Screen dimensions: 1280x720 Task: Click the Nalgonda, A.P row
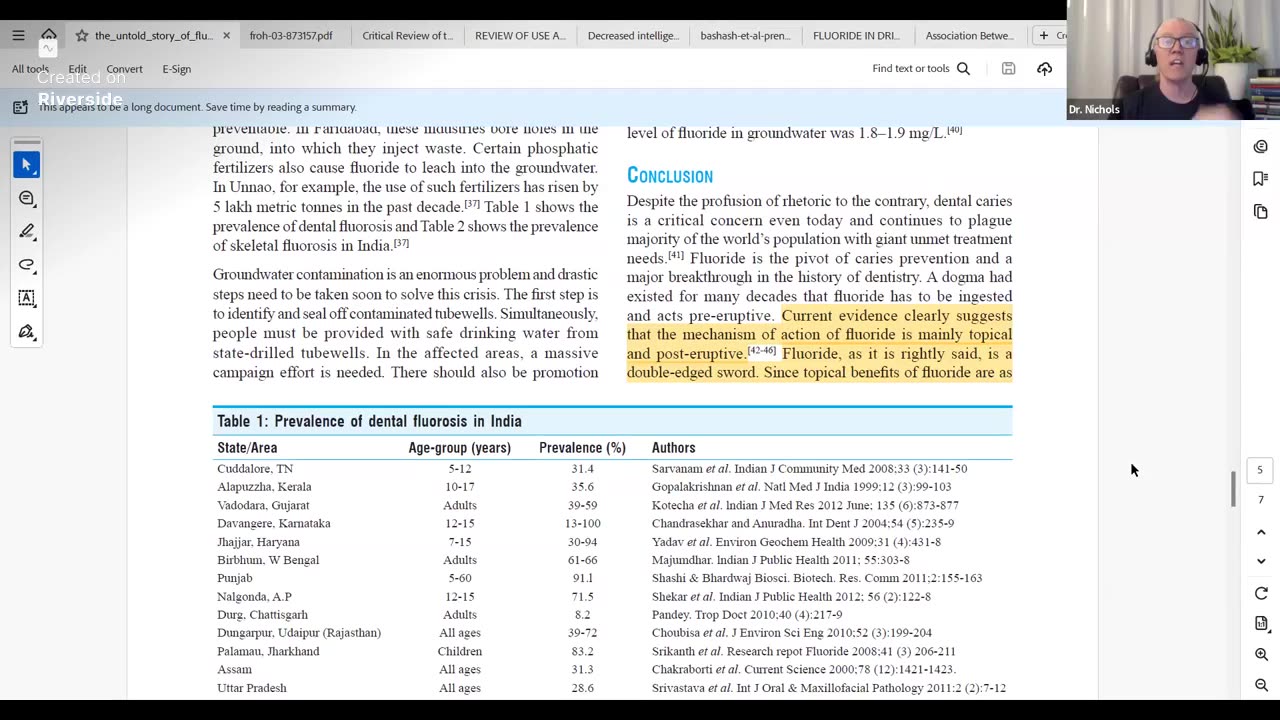pos(612,596)
